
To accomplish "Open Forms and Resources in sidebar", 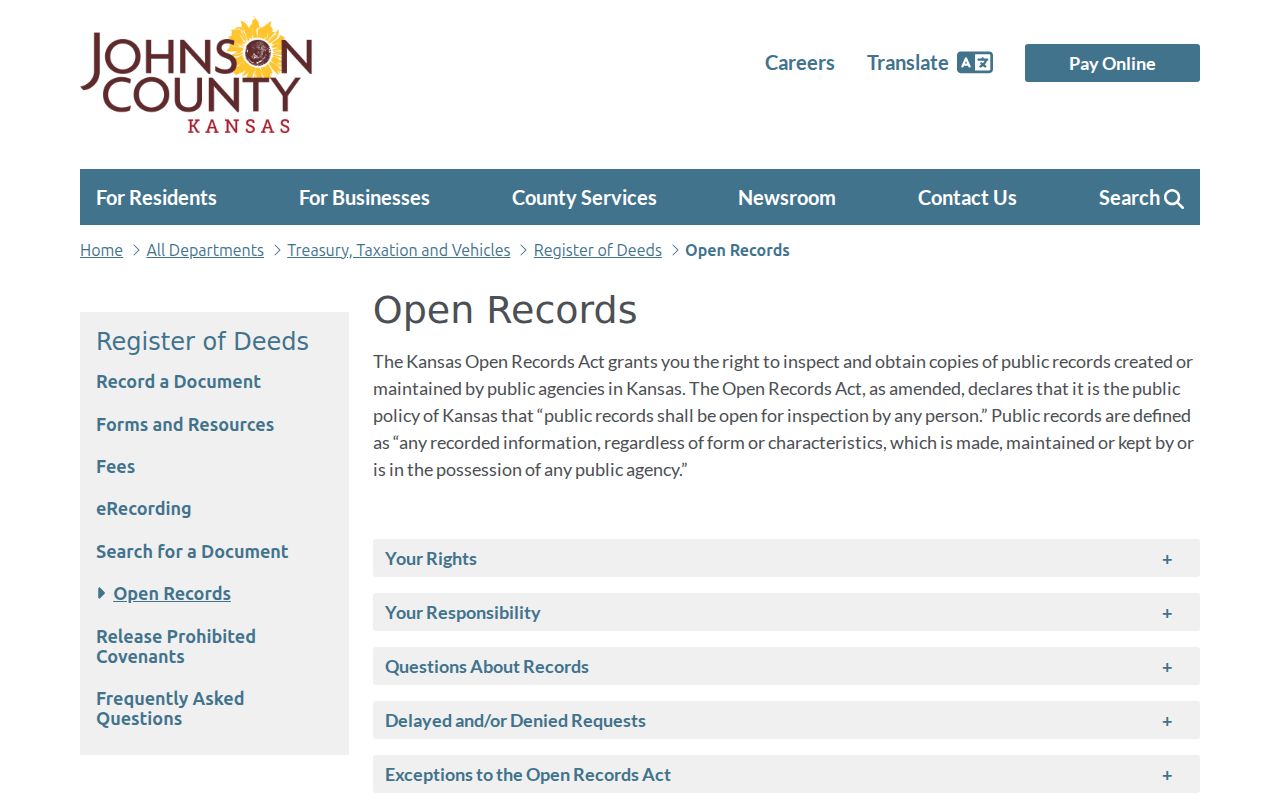I will tap(185, 425).
